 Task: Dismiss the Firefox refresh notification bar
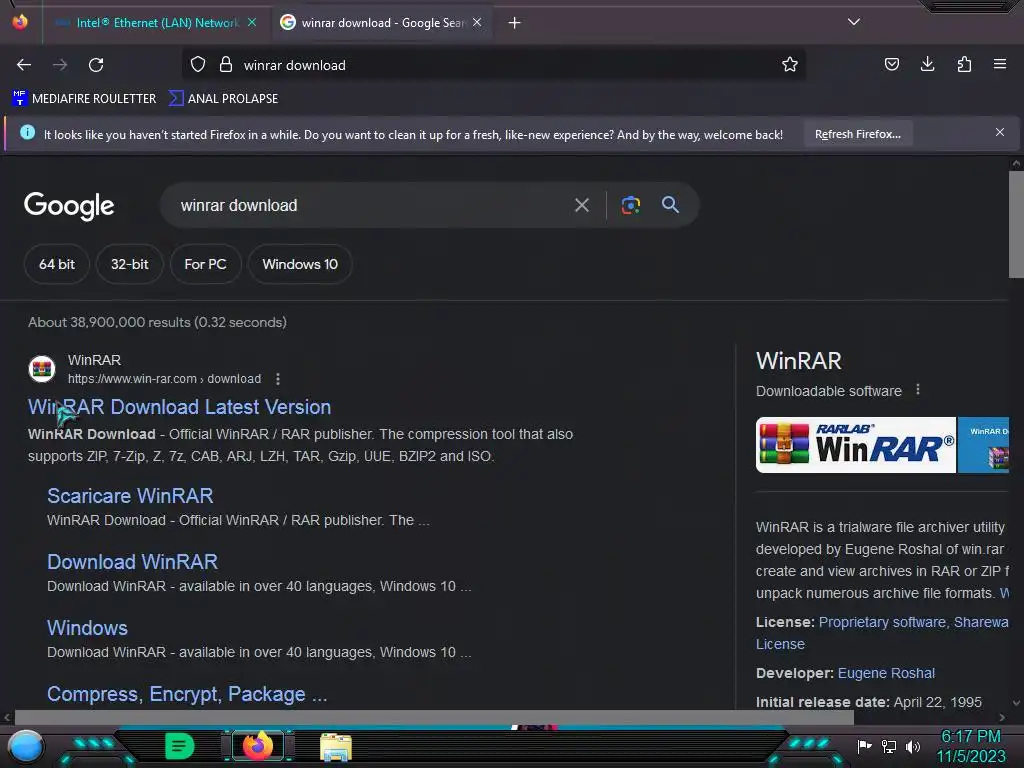click(1000, 133)
